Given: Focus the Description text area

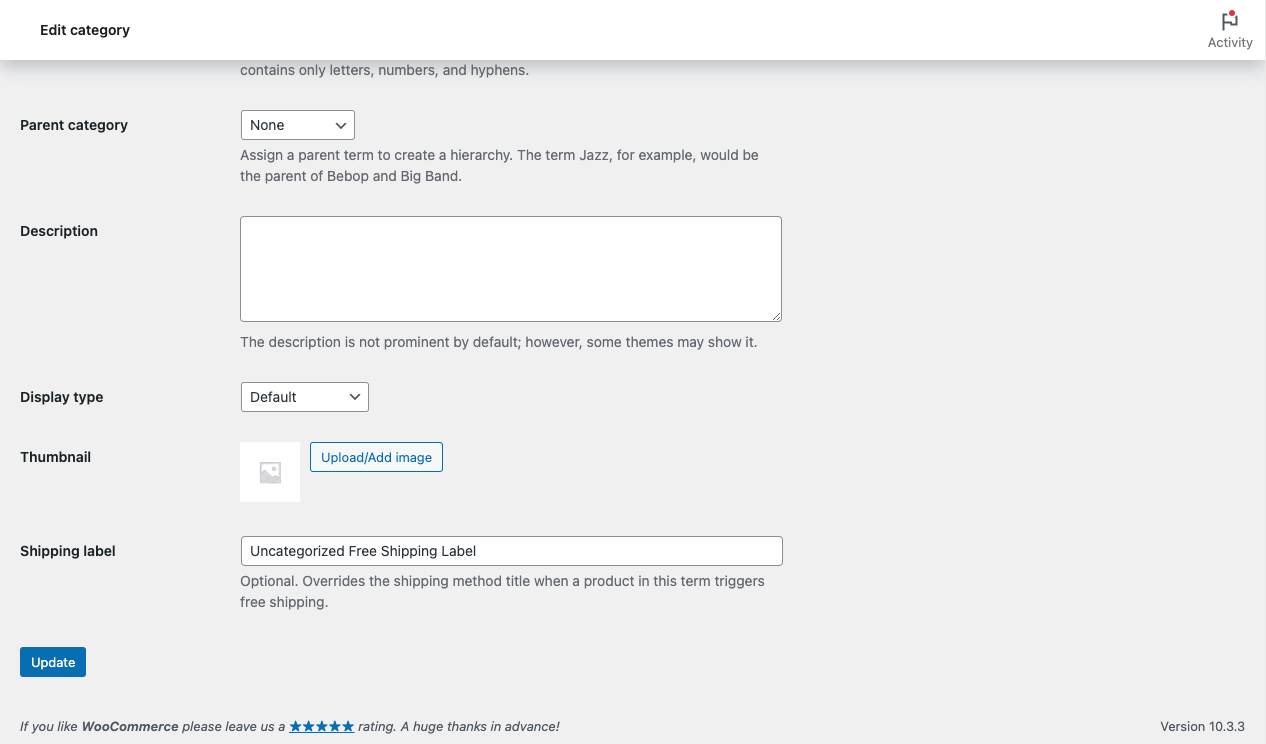Looking at the screenshot, I should click(x=510, y=268).
